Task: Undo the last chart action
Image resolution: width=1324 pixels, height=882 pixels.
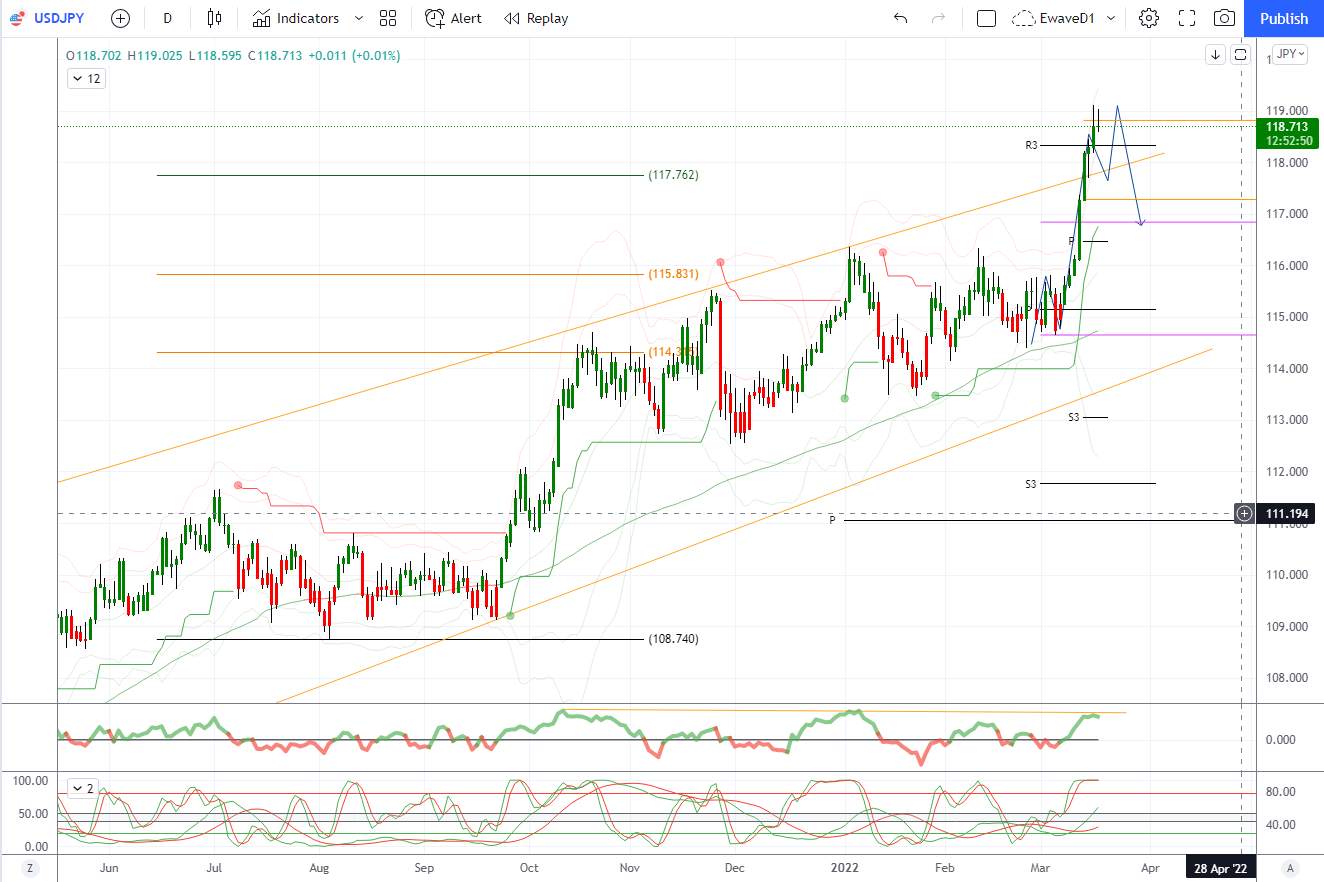Action: tap(900, 18)
